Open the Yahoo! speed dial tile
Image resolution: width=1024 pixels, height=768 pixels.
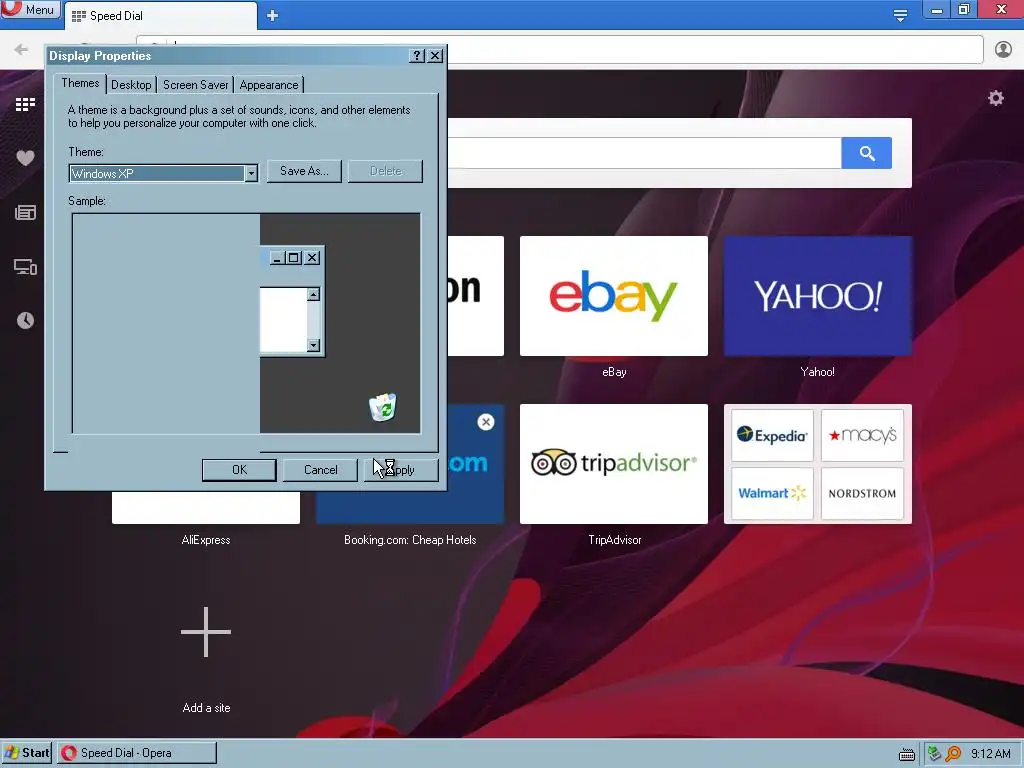pyautogui.click(x=818, y=296)
